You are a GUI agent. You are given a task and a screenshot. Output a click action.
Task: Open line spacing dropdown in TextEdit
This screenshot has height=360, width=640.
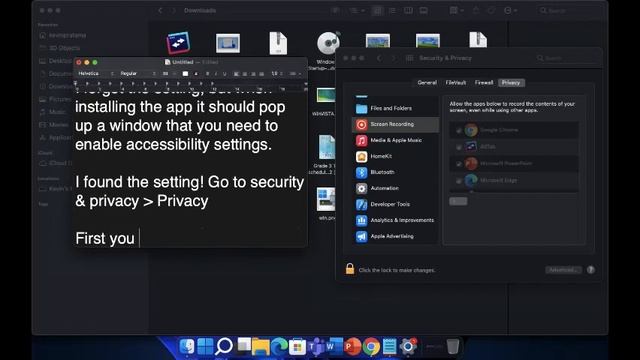(278, 74)
